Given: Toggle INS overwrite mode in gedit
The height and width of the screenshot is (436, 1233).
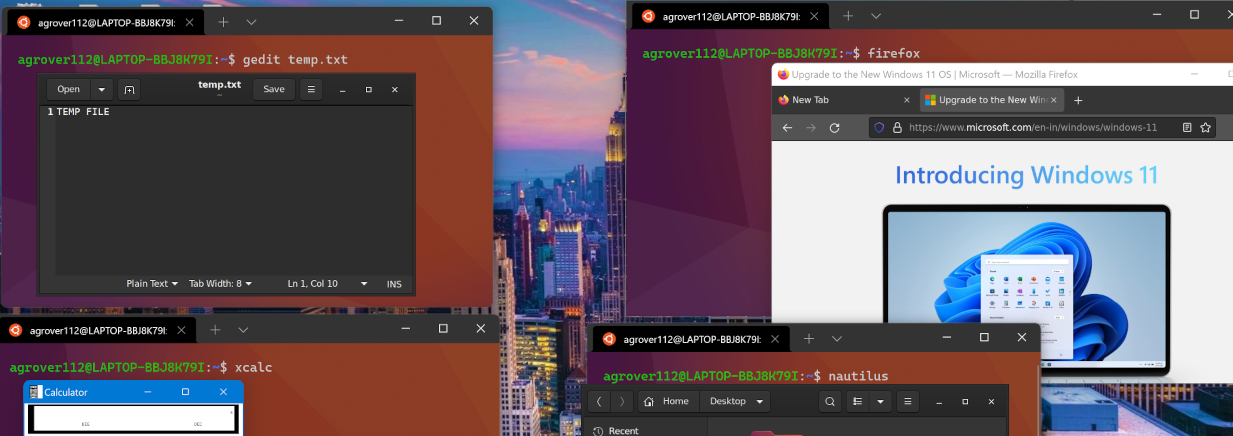Looking at the screenshot, I should pos(394,284).
